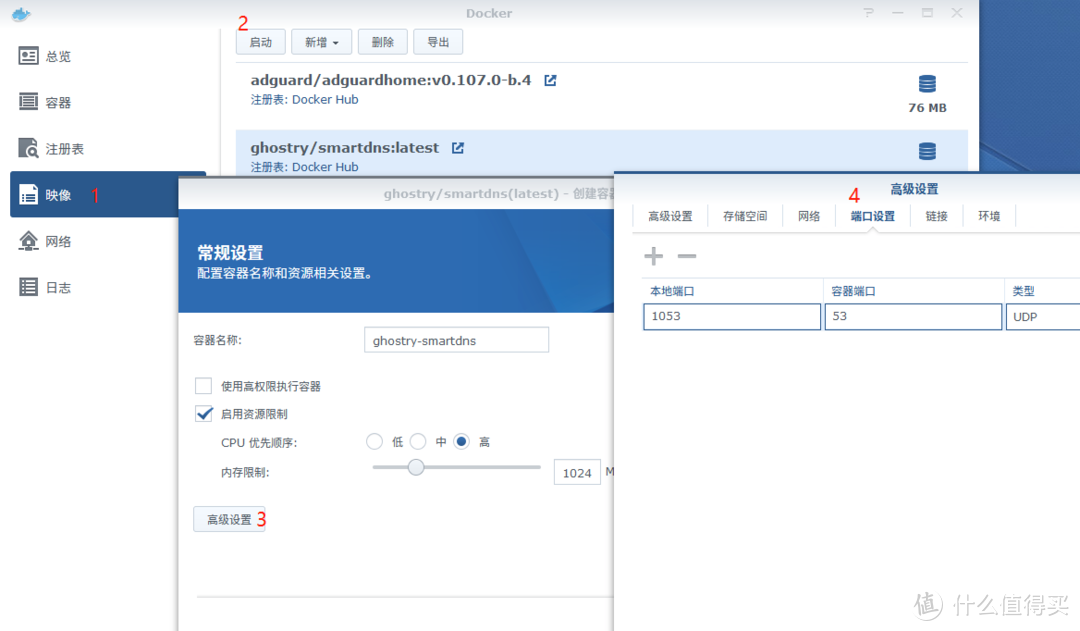The image size is (1080, 631).
Task: Click the 容器端口 column header
Action: coord(914,291)
